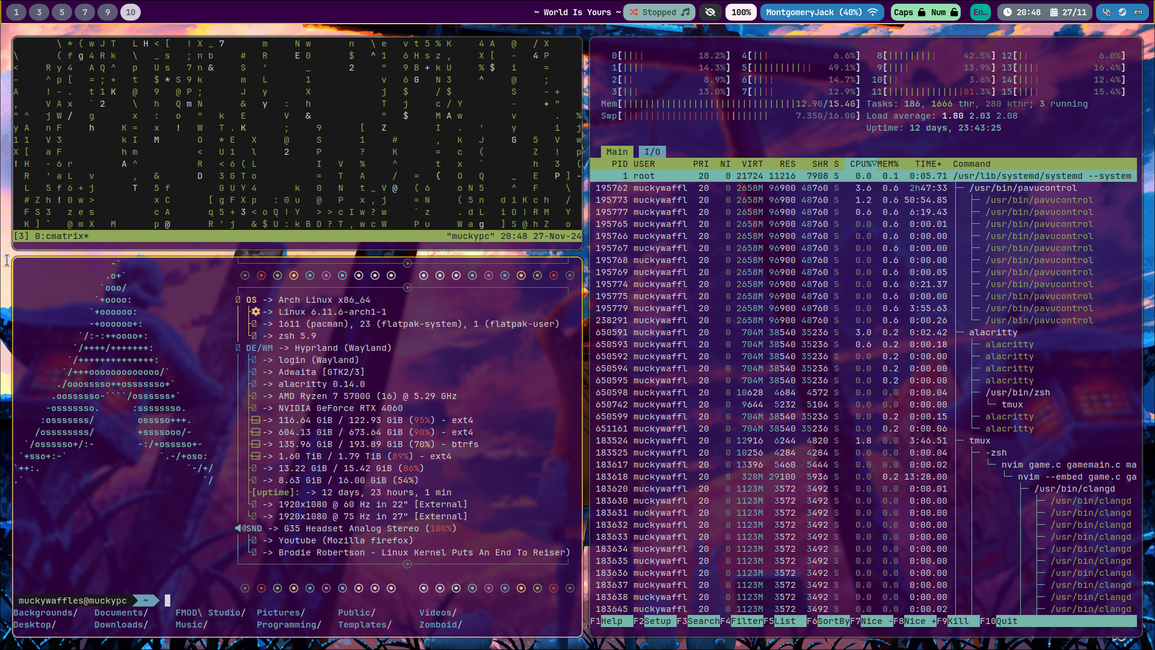The image size is (1155, 650).
Task: Switch to active workspace 10
Action: click(x=130, y=12)
